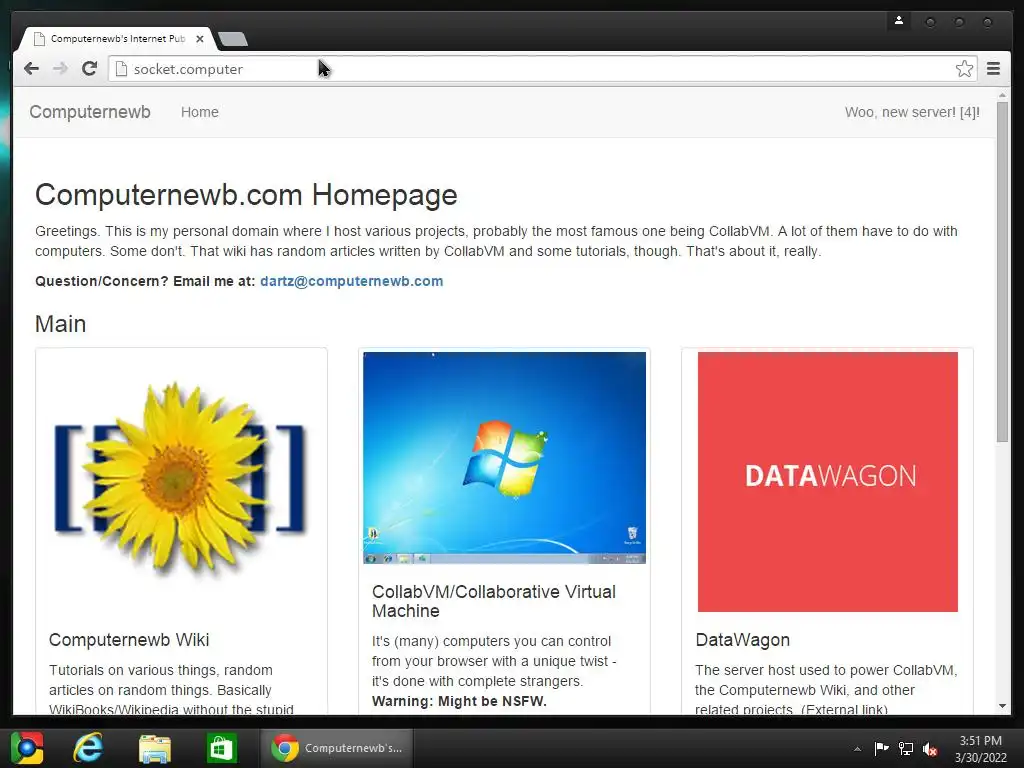The height and width of the screenshot is (768, 1024).
Task: Open a new tab with the new tab button
Action: tap(232, 39)
